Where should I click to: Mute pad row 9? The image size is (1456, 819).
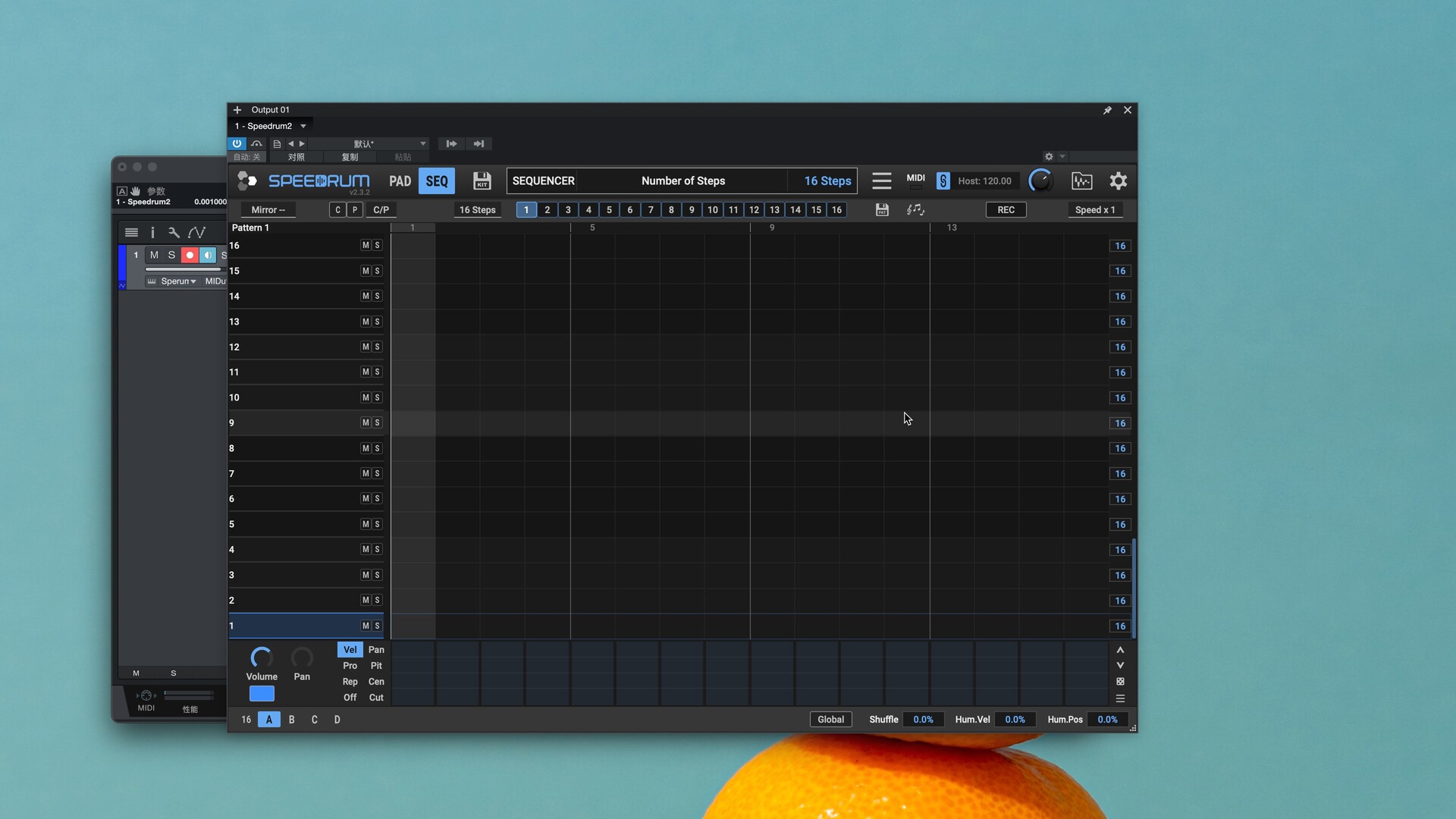tap(366, 423)
